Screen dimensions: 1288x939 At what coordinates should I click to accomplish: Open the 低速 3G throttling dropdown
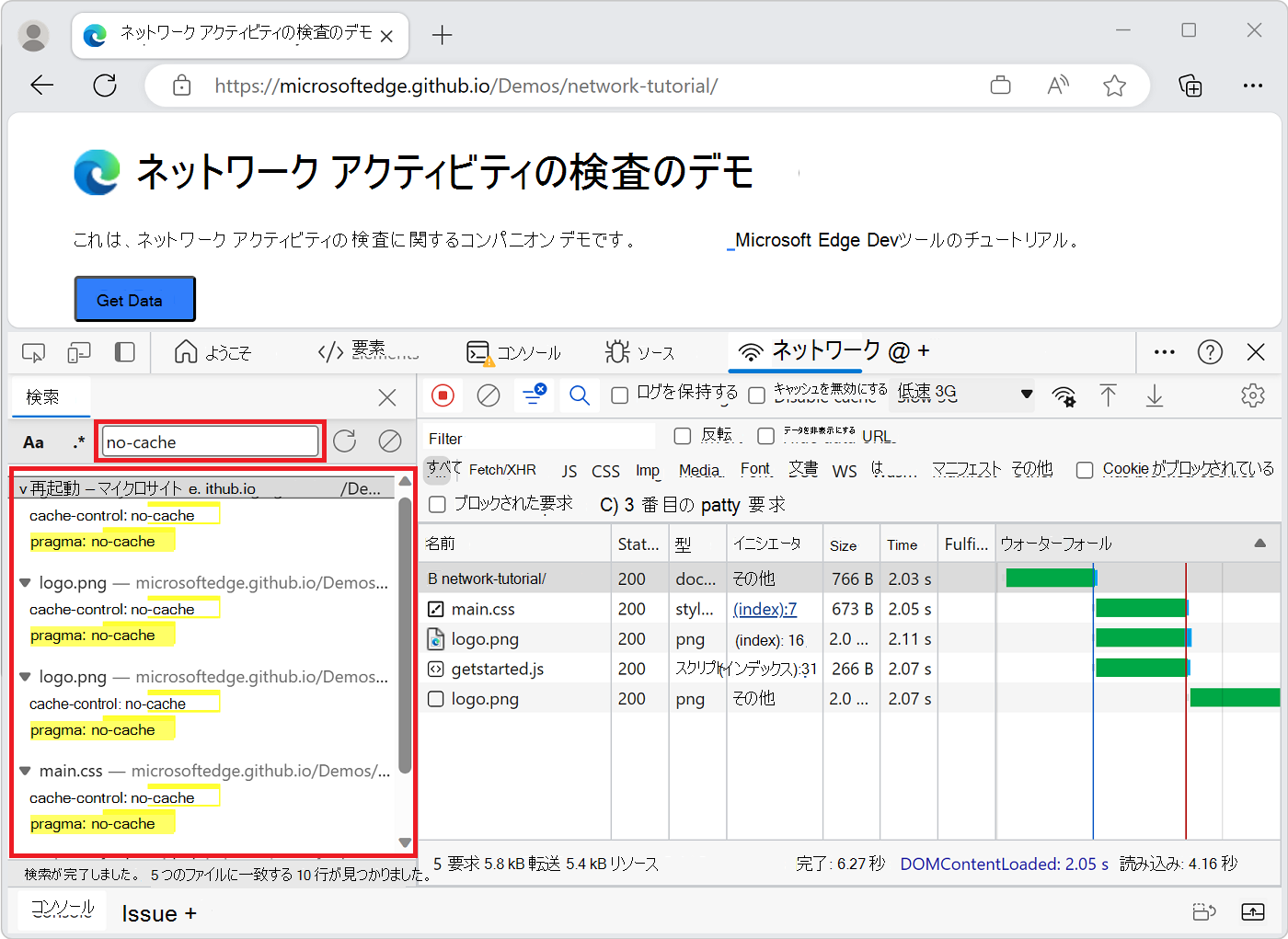964,395
